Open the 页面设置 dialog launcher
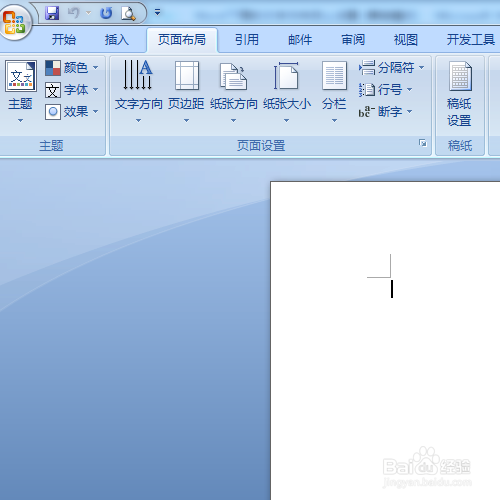The width and height of the screenshot is (500, 500). [x=423, y=143]
